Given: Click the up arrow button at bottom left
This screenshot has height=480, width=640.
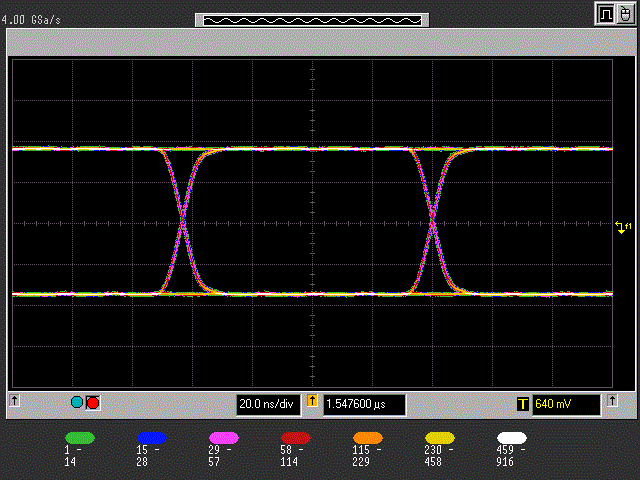Looking at the screenshot, I should point(14,400).
